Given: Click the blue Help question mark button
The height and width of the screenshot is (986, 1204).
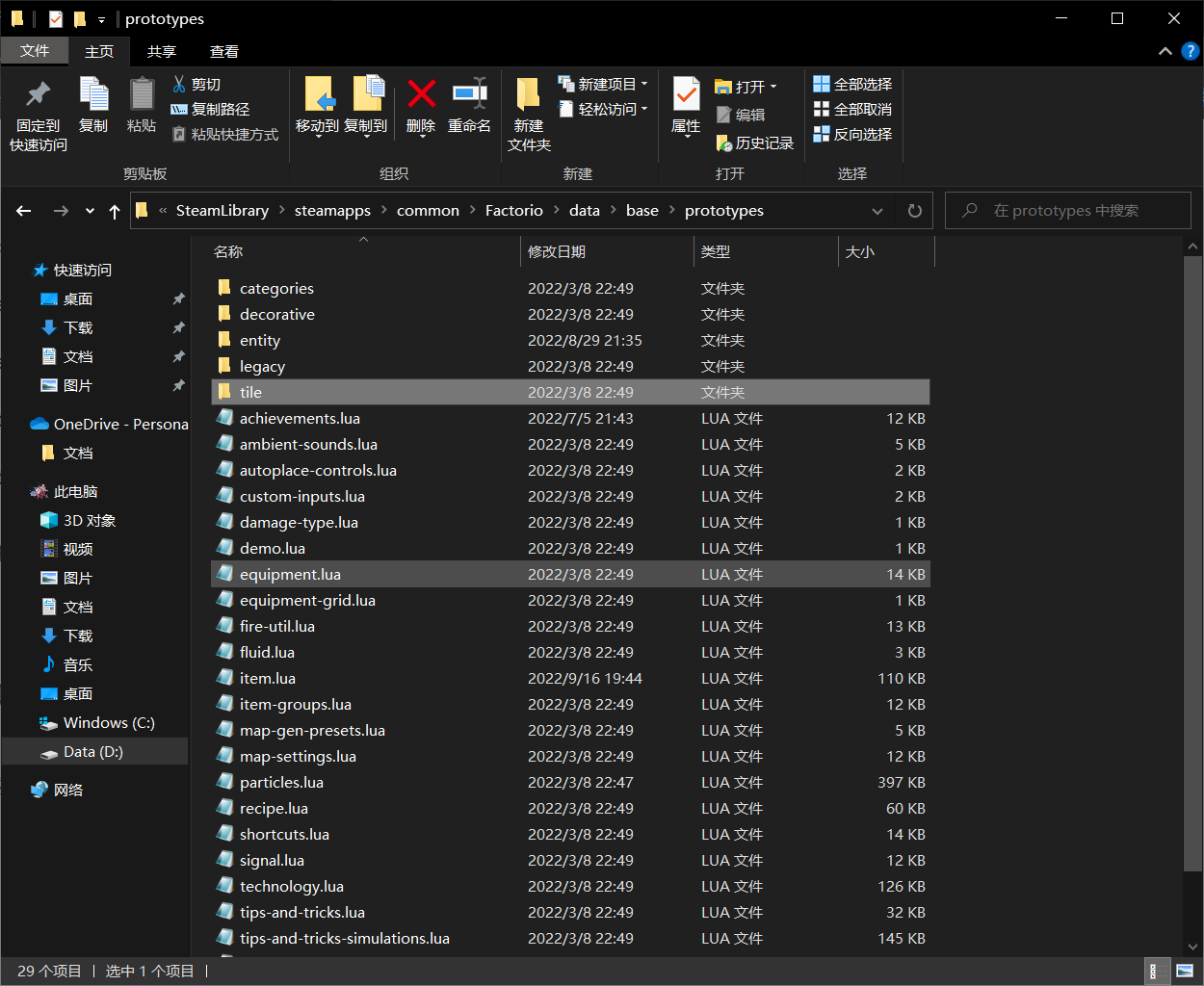Looking at the screenshot, I should 1191,50.
